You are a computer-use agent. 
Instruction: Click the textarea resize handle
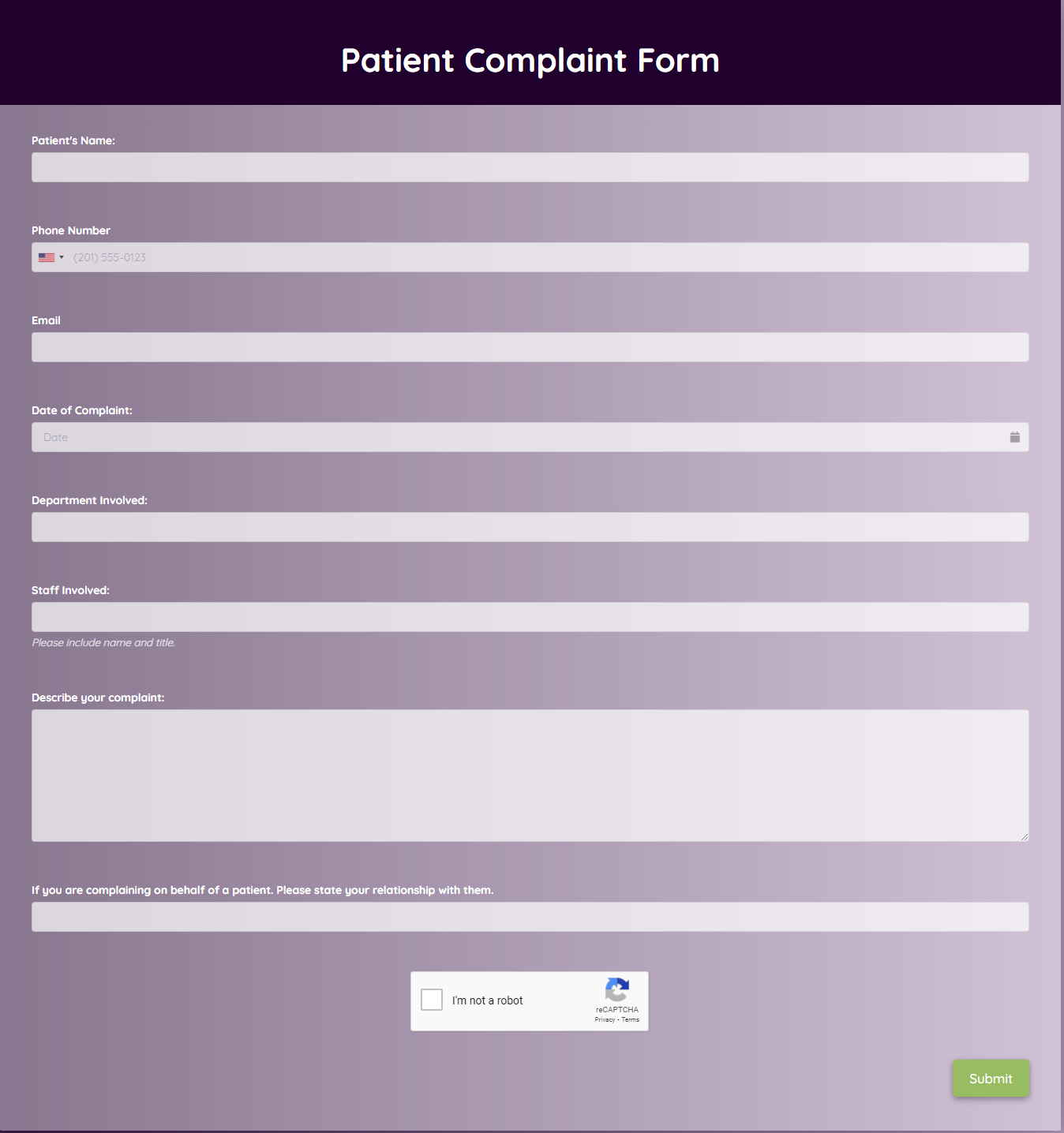click(x=1025, y=838)
